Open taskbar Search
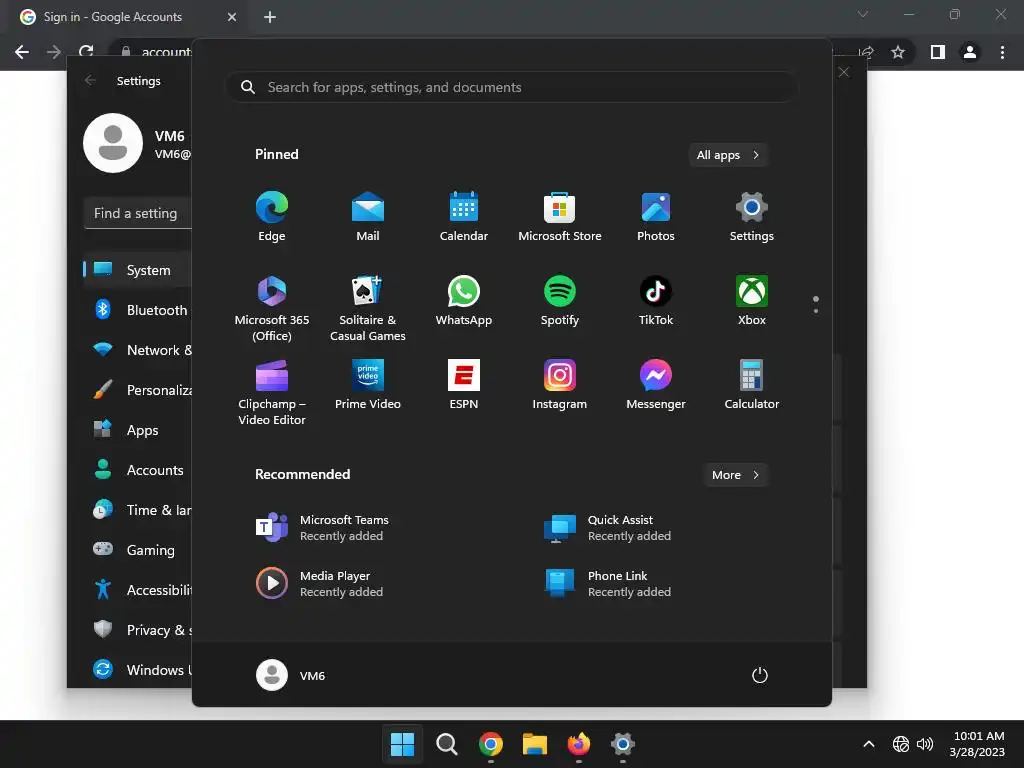Image resolution: width=1024 pixels, height=768 pixels. tap(447, 744)
